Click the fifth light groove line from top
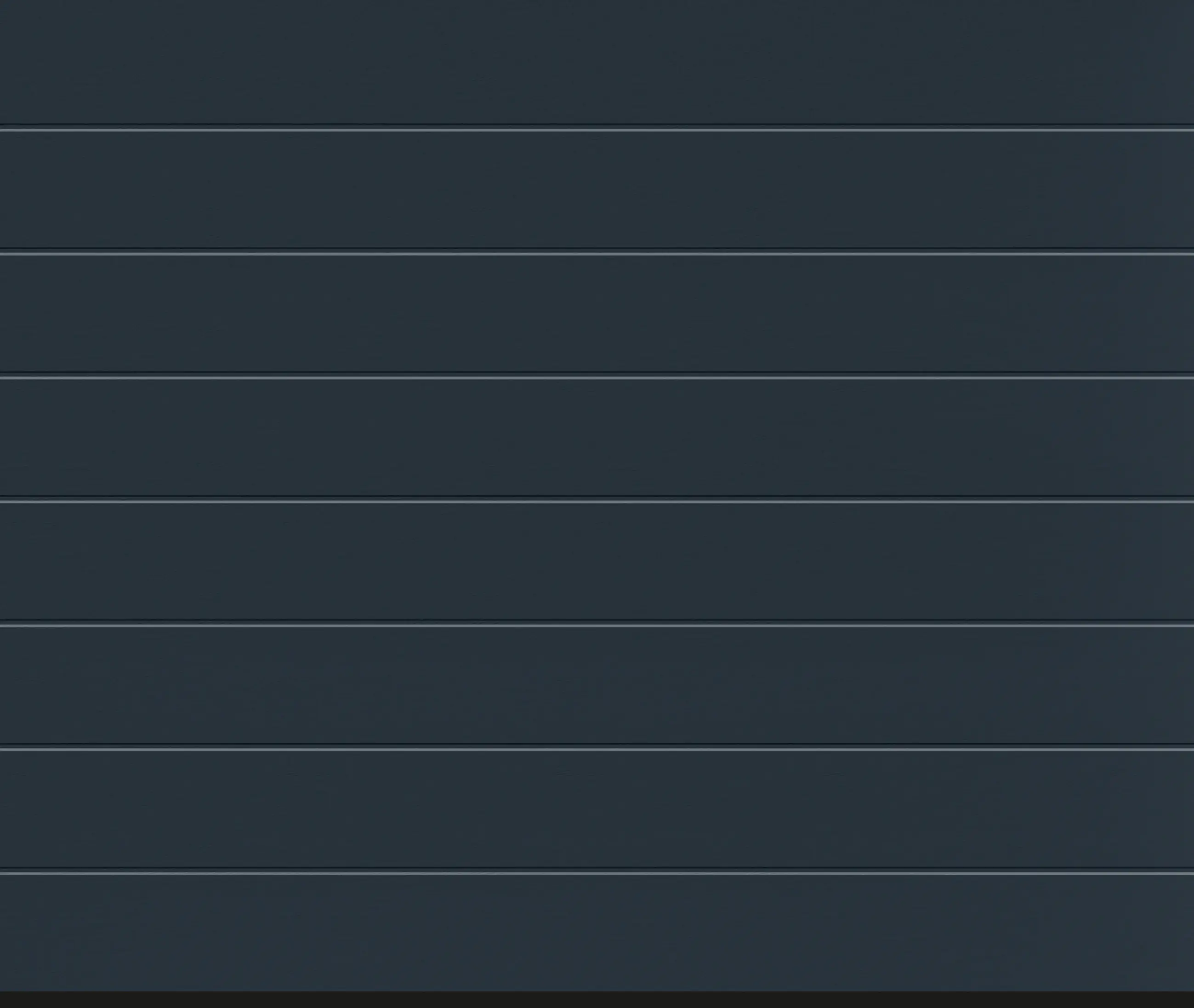This screenshot has height=1008, width=1194. coord(597,626)
